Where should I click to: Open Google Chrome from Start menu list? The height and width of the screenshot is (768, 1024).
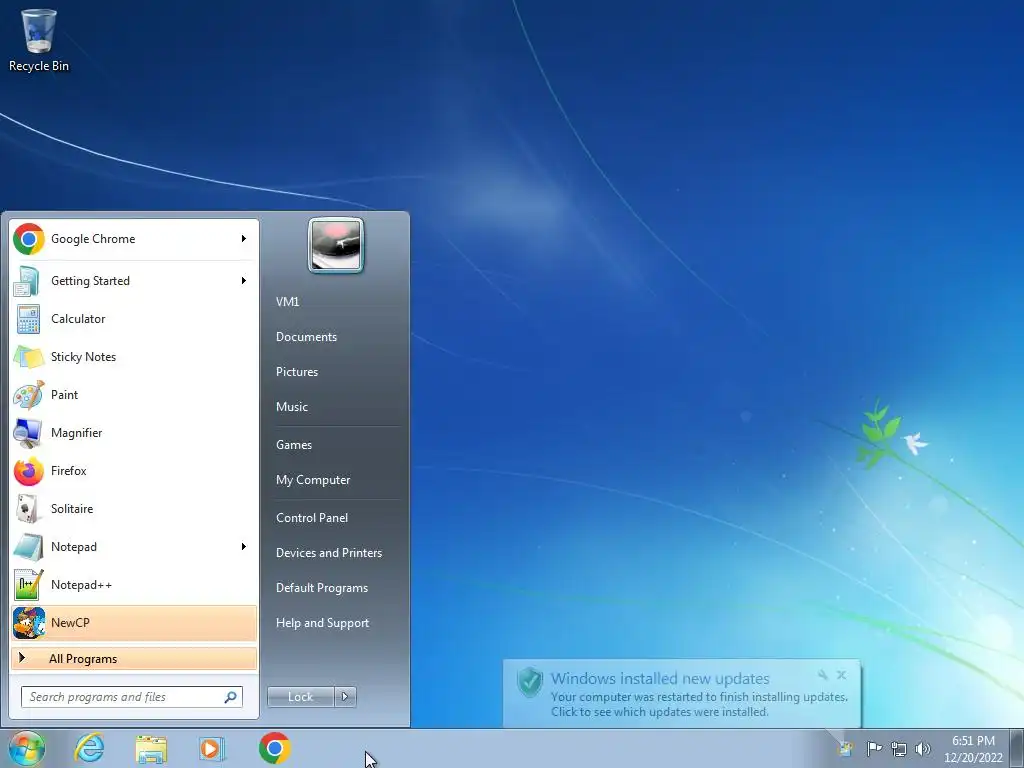pos(134,239)
